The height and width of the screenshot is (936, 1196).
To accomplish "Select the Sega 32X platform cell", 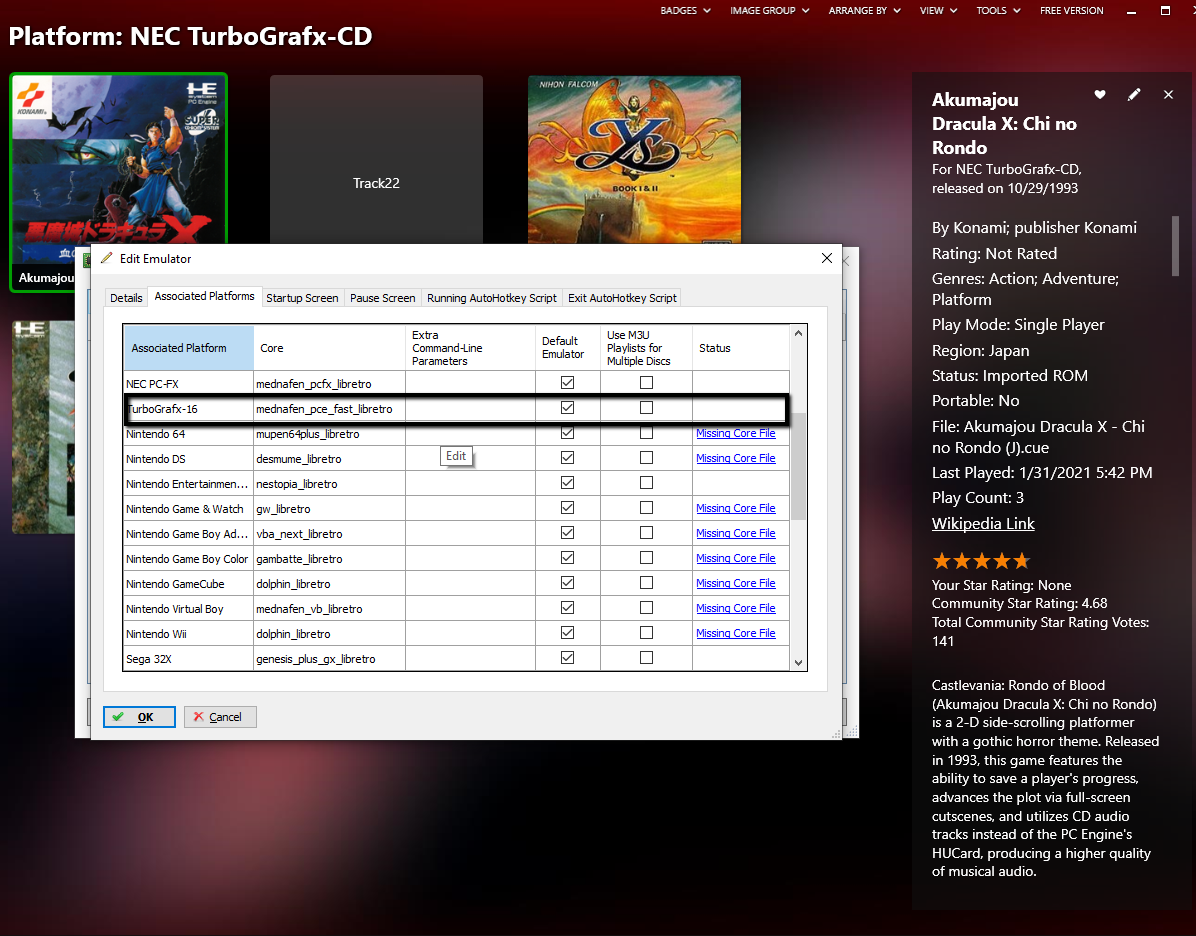I will pos(188,659).
